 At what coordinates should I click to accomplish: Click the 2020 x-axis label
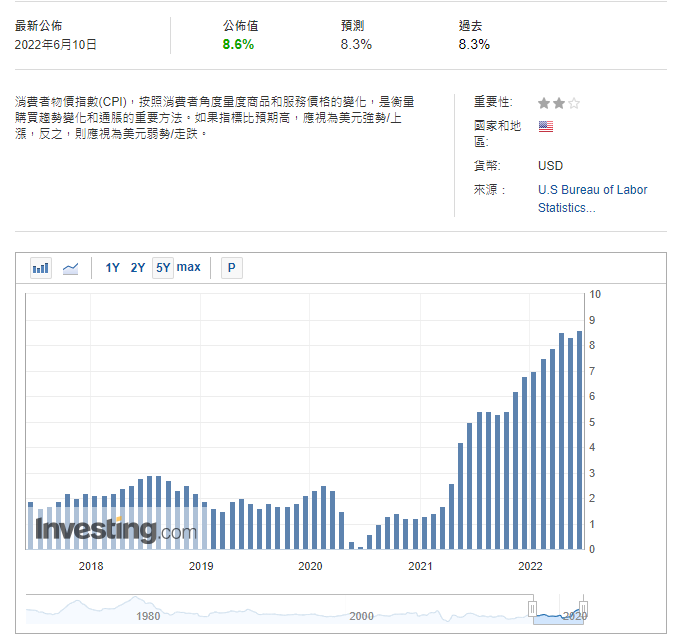(310, 566)
